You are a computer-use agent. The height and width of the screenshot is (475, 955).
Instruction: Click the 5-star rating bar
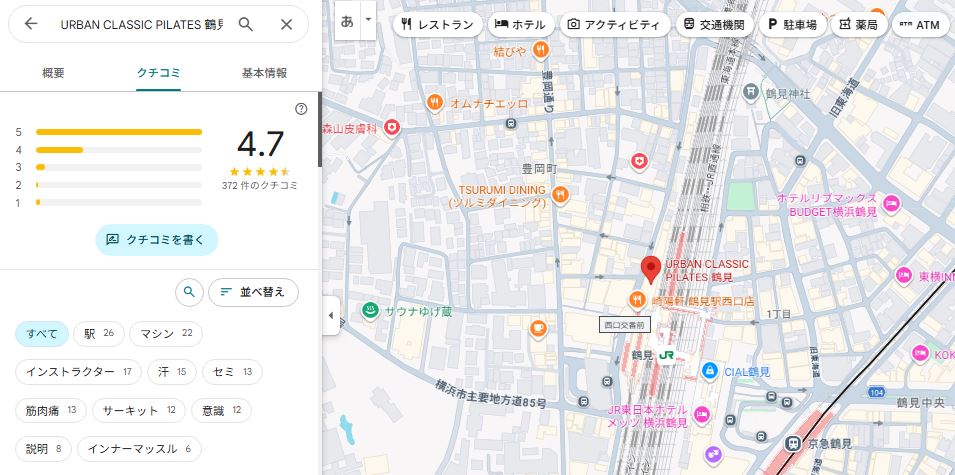pyautogui.click(x=118, y=132)
